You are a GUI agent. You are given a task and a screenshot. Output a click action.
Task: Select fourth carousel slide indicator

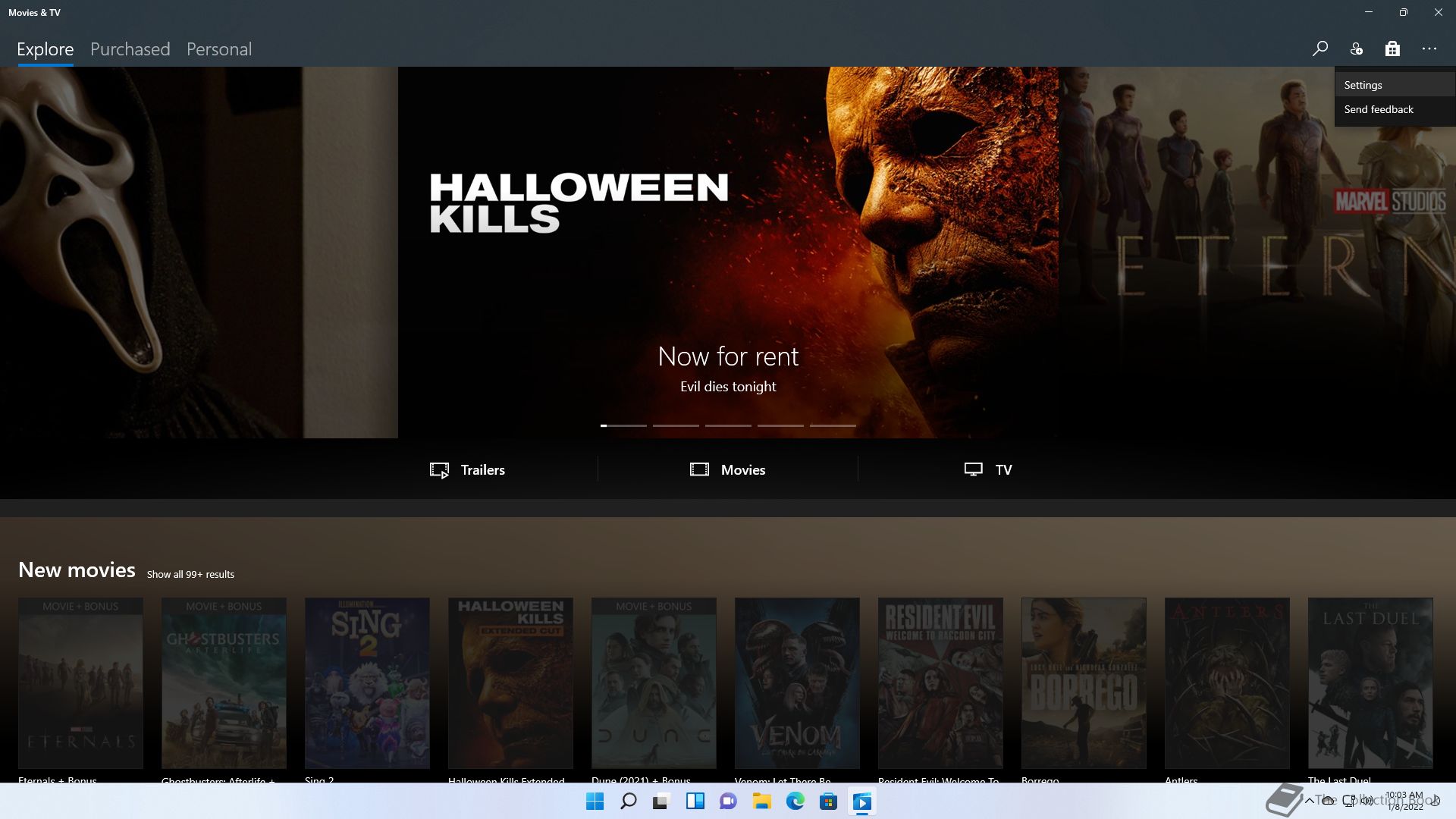780,425
